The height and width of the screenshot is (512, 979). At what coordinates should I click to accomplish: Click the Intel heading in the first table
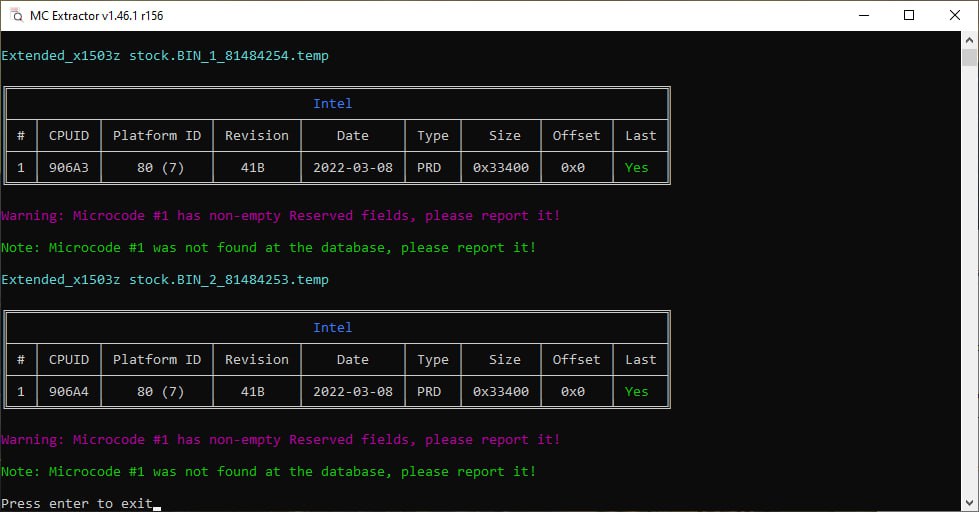(x=332, y=104)
